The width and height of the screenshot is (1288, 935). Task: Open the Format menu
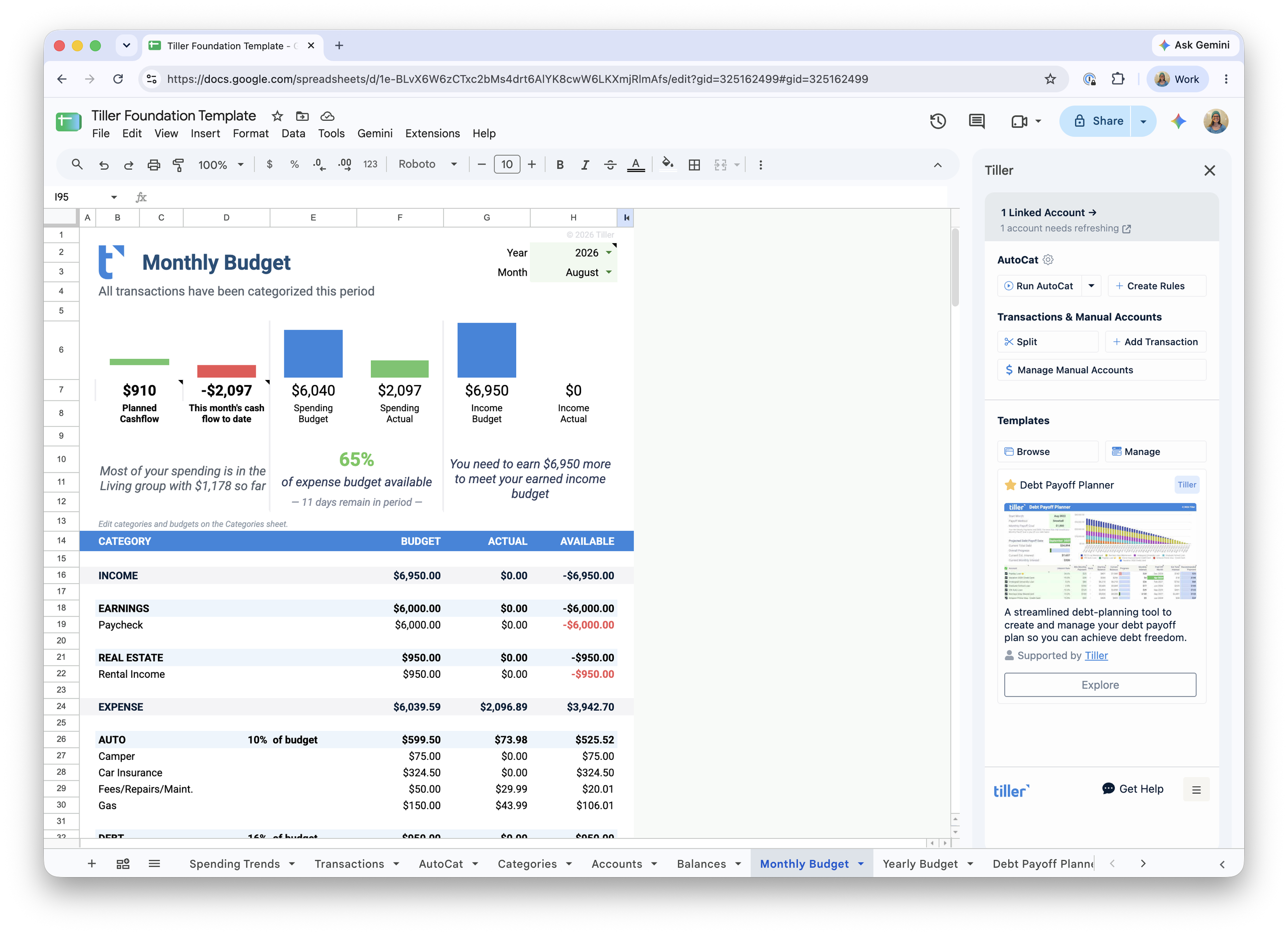251,133
